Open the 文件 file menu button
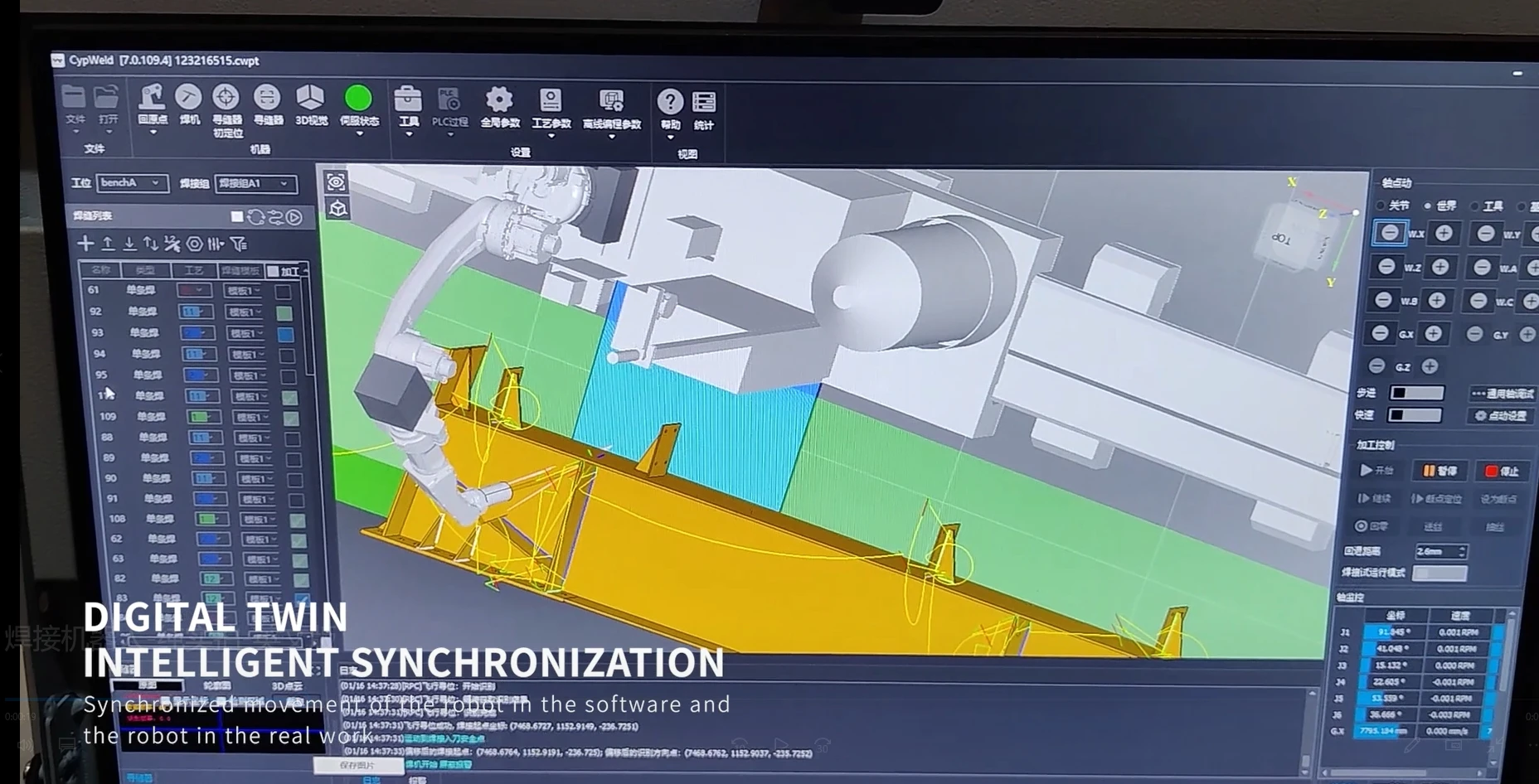This screenshot has height=784, width=1539. (74, 98)
